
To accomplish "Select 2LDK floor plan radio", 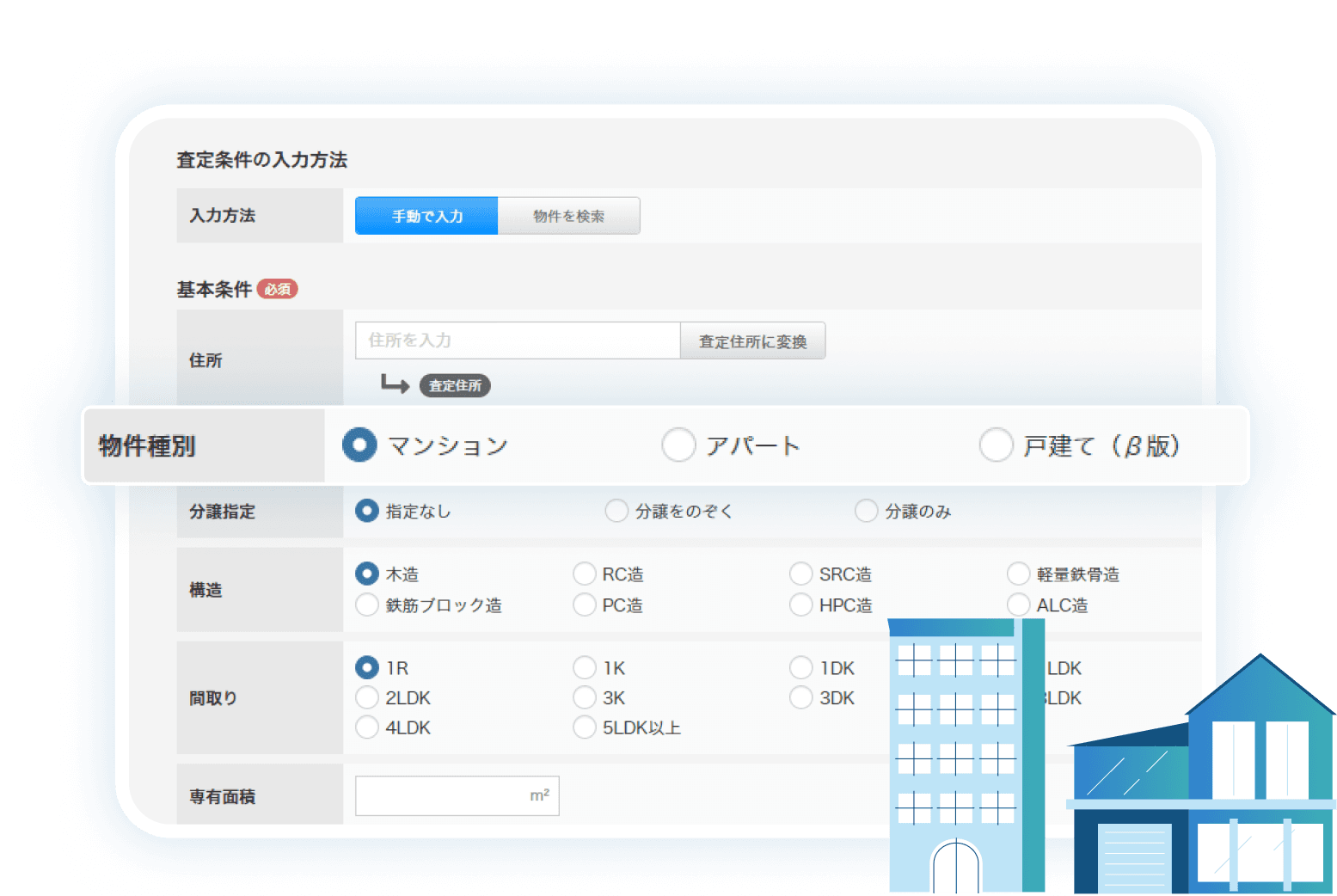I will [x=367, y=697].
